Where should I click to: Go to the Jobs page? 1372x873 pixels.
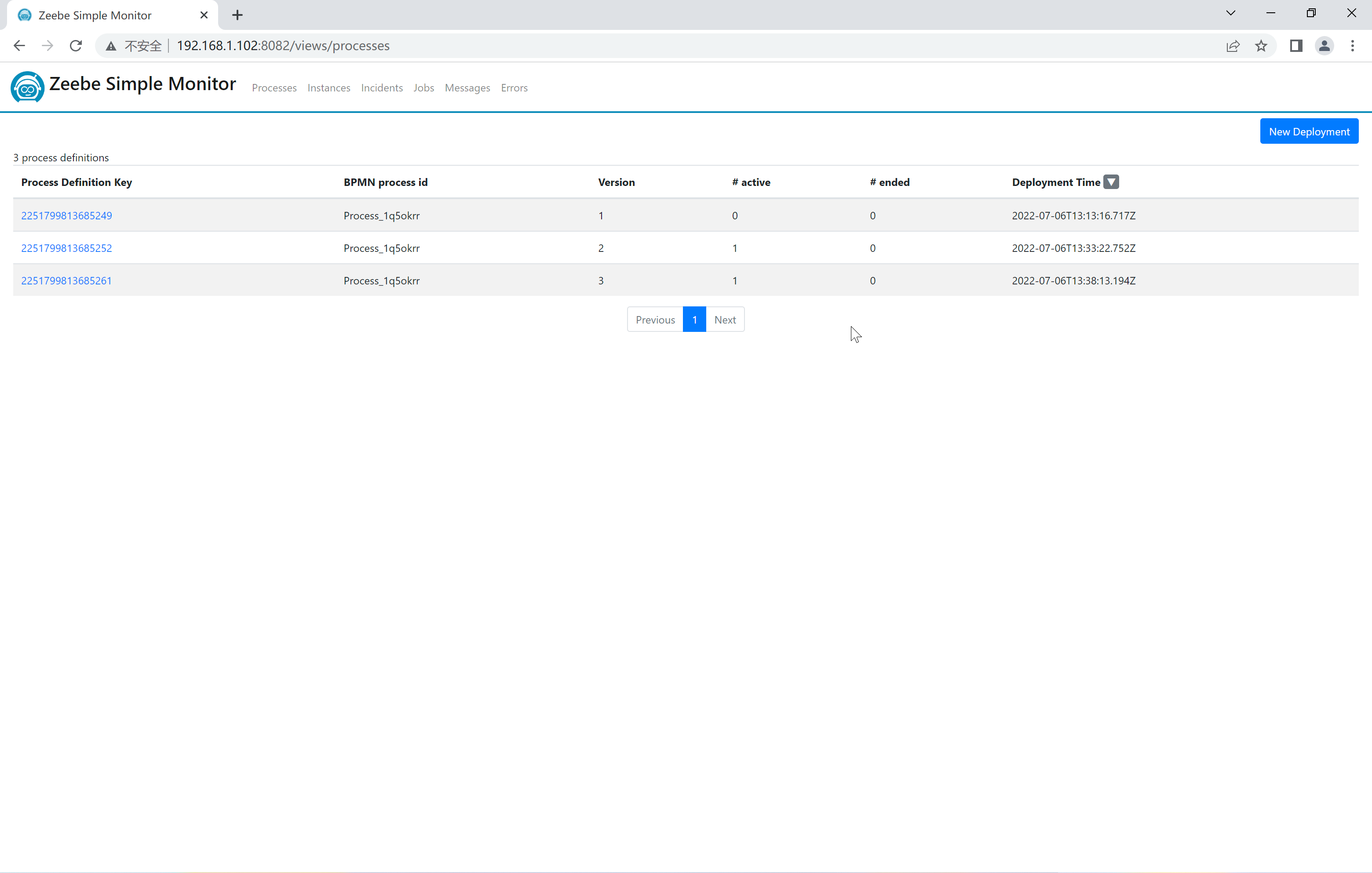[x=423, y=88]
